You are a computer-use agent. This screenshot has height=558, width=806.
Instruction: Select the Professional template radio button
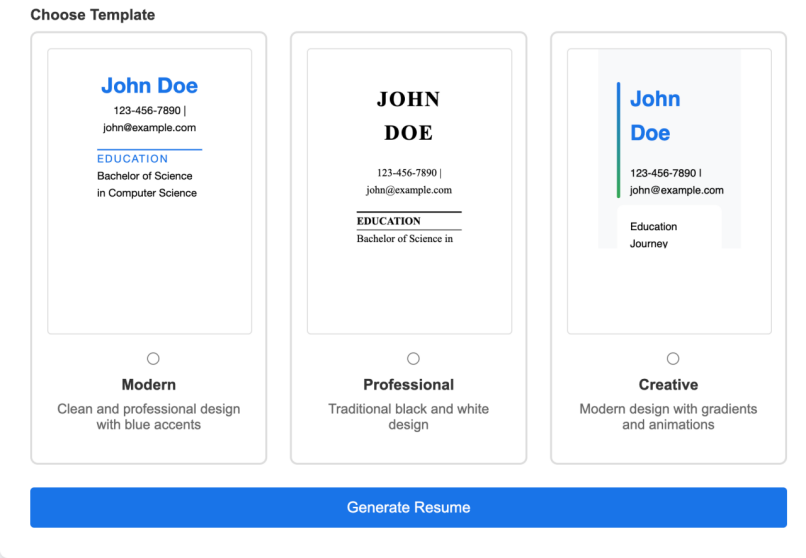pos(413,358)
